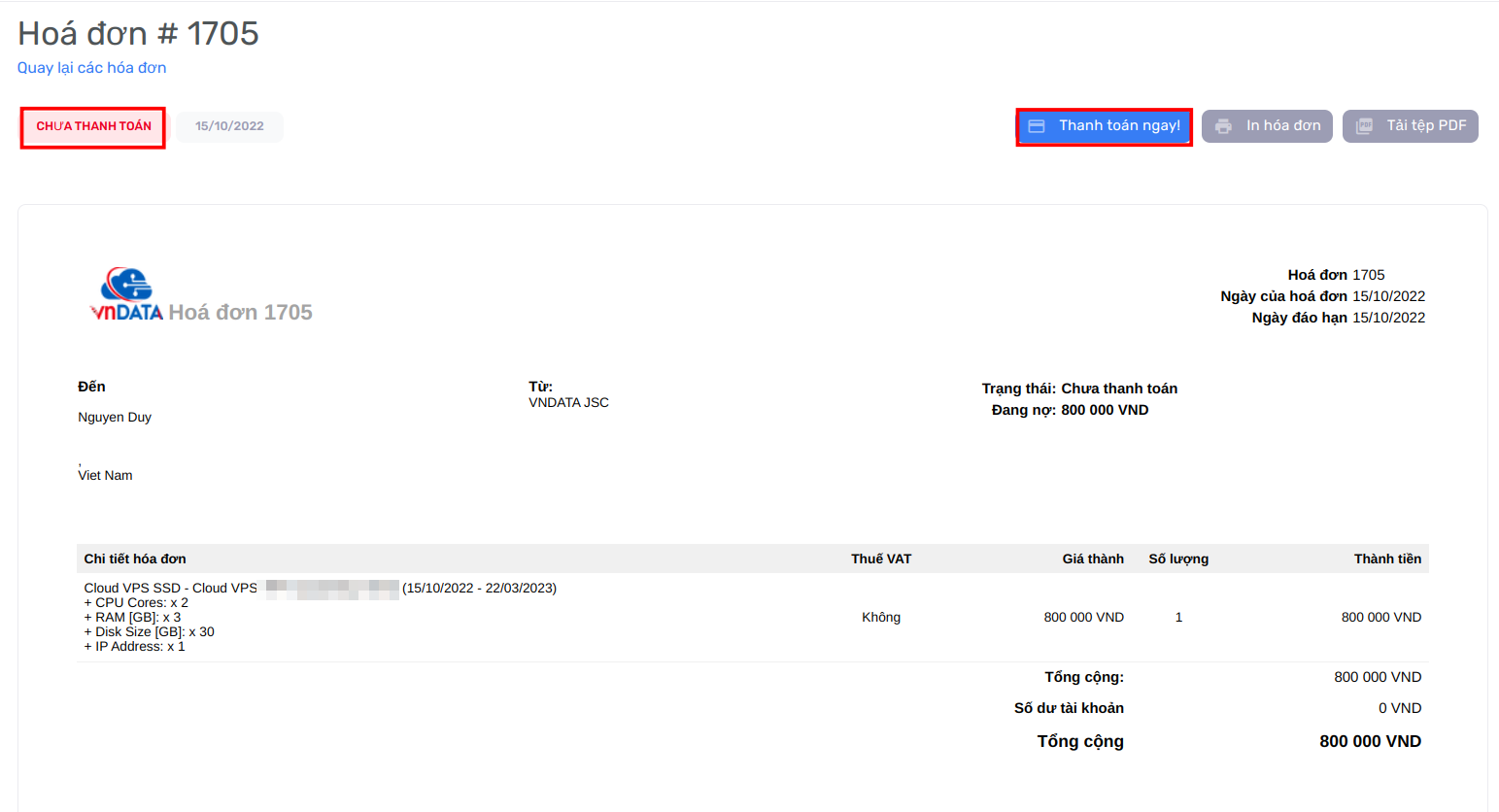The image size is (1499, 812).
Task: Click the CHƯA THANH TOÁN status badge
Action: pos(93,127)
